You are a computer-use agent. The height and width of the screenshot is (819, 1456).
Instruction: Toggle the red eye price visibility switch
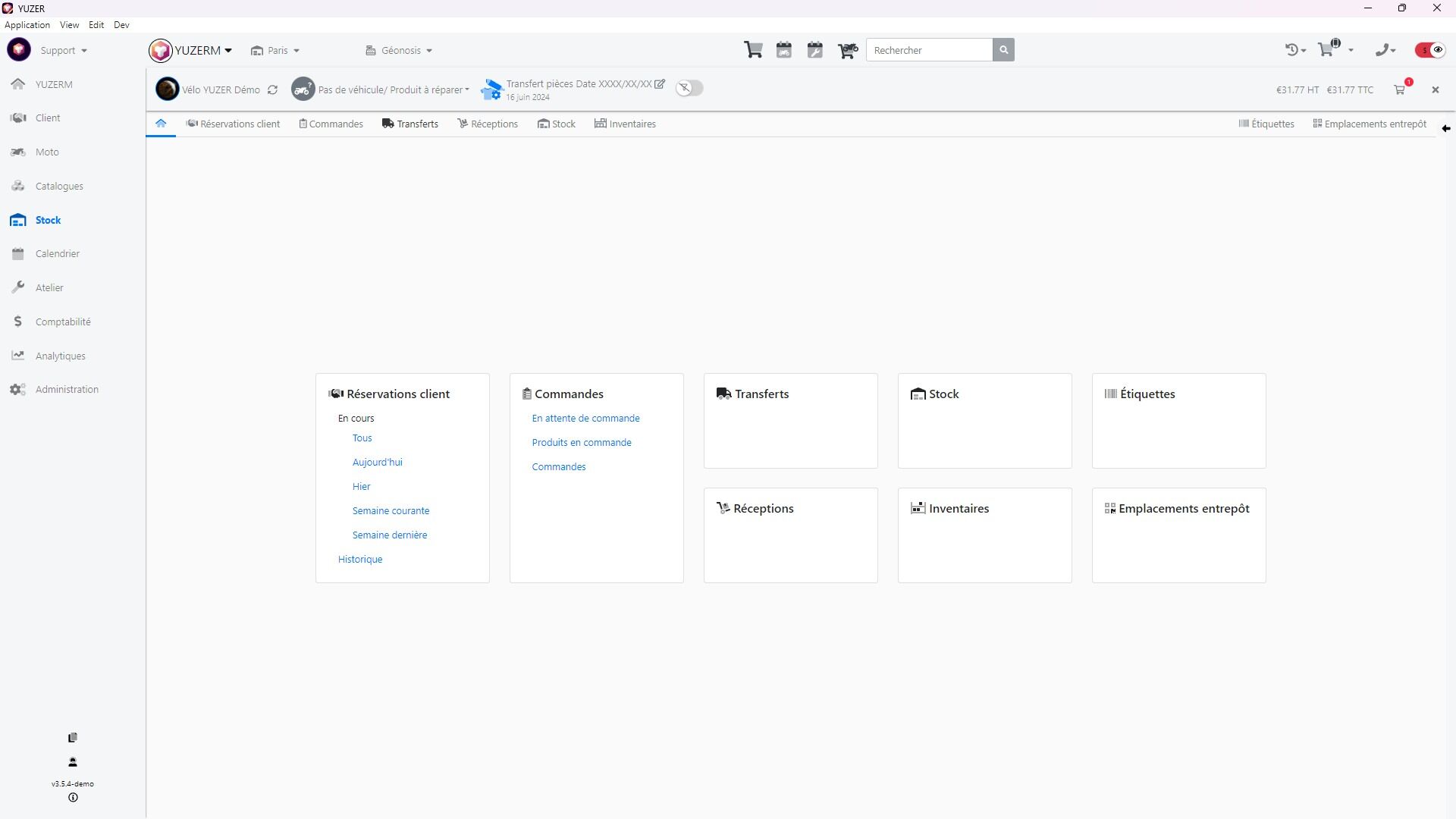pos(1430,50)
